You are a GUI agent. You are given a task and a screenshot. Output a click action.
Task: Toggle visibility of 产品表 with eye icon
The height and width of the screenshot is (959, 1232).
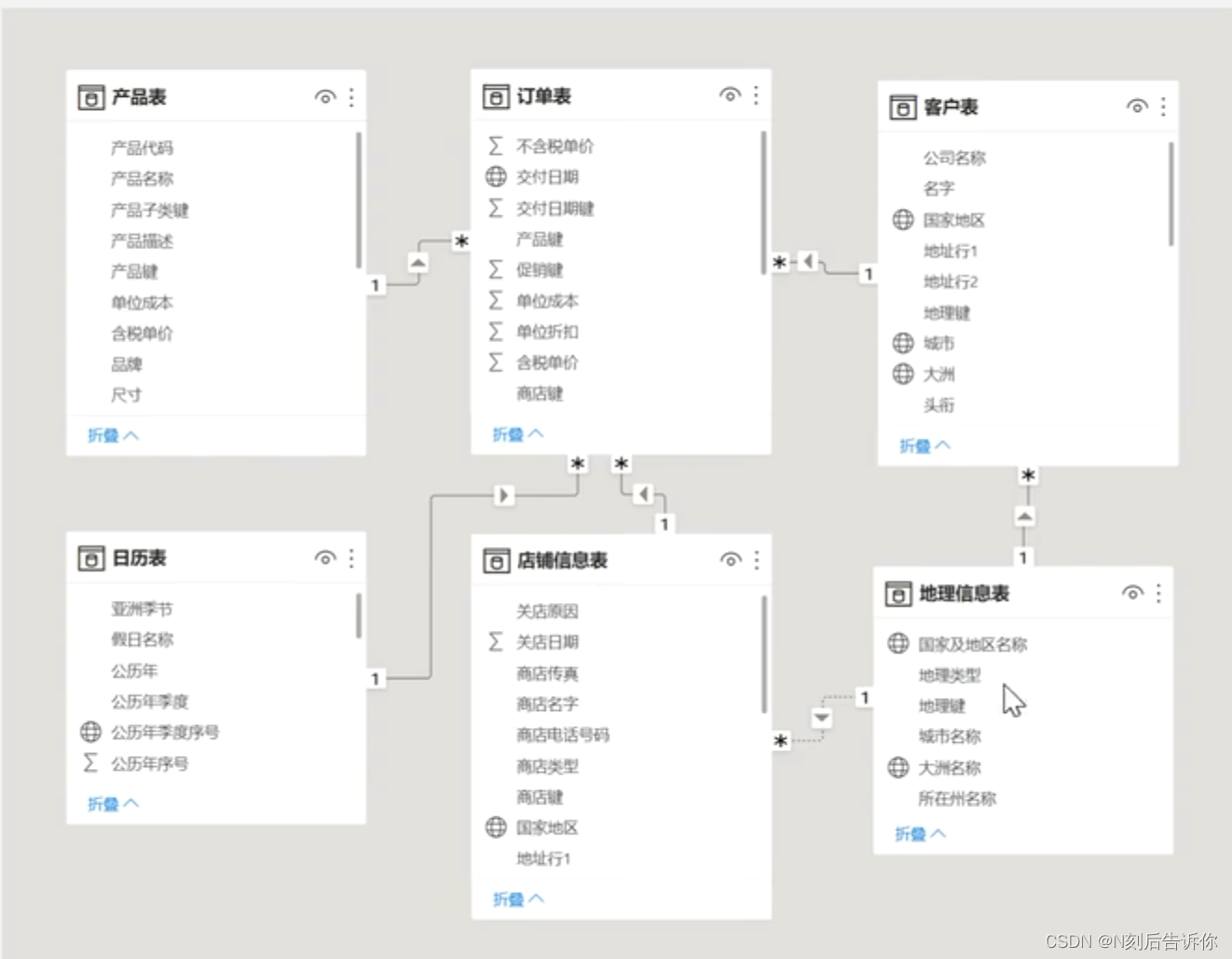click(325, 97)
